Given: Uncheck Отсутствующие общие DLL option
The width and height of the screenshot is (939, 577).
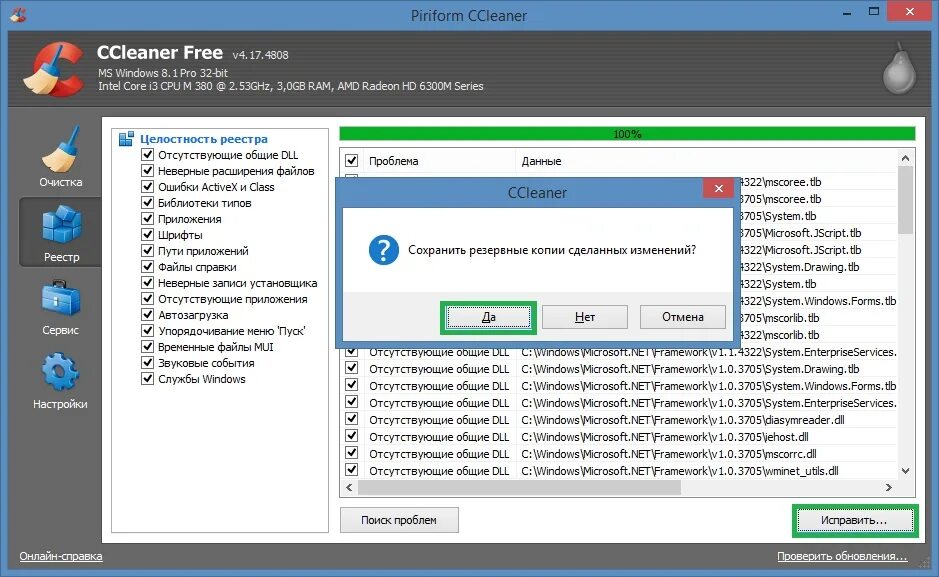Looking at the screenshot, I should 147,154.
